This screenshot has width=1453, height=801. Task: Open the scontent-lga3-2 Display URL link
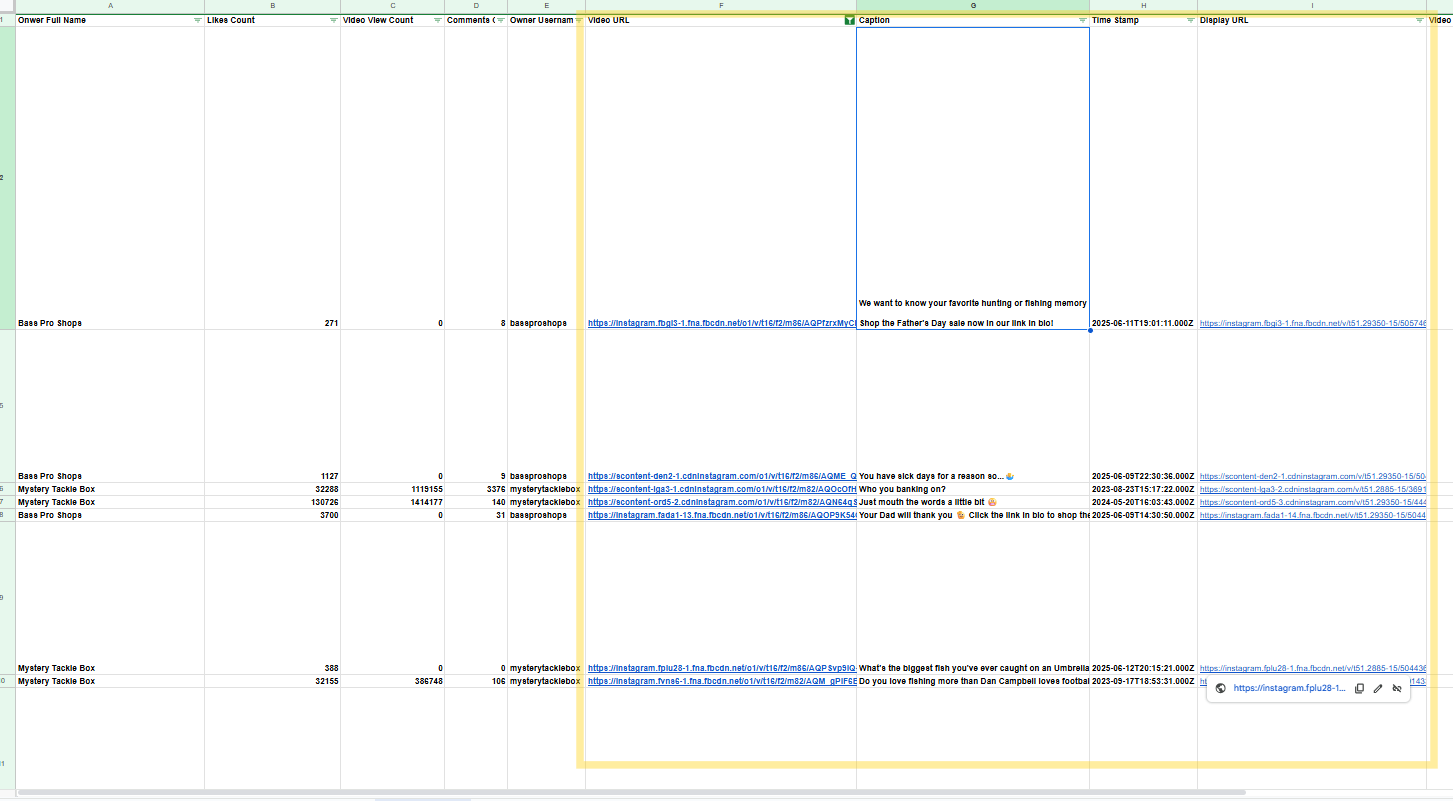tap(1313, 489)
